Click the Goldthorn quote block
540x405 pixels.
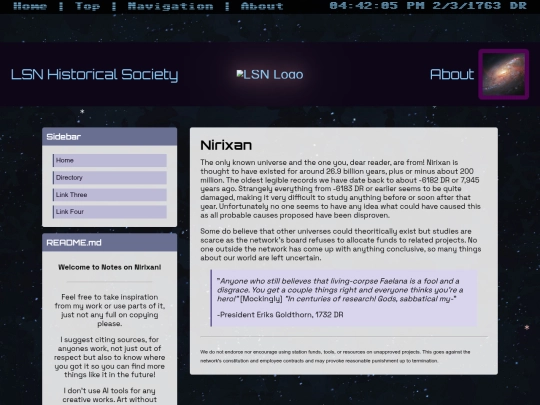pos(344,298)
